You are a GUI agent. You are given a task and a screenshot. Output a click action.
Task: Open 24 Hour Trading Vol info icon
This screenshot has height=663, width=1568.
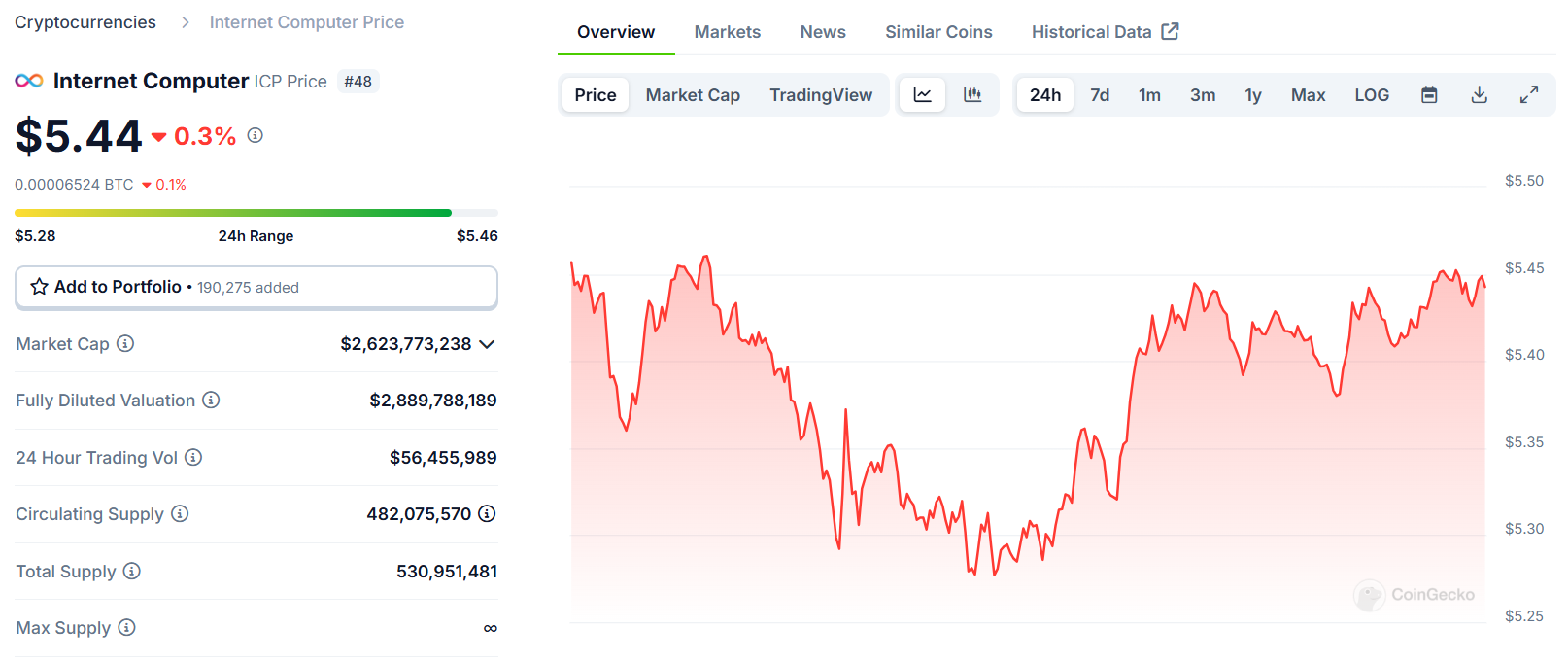[x=193, y=457]
